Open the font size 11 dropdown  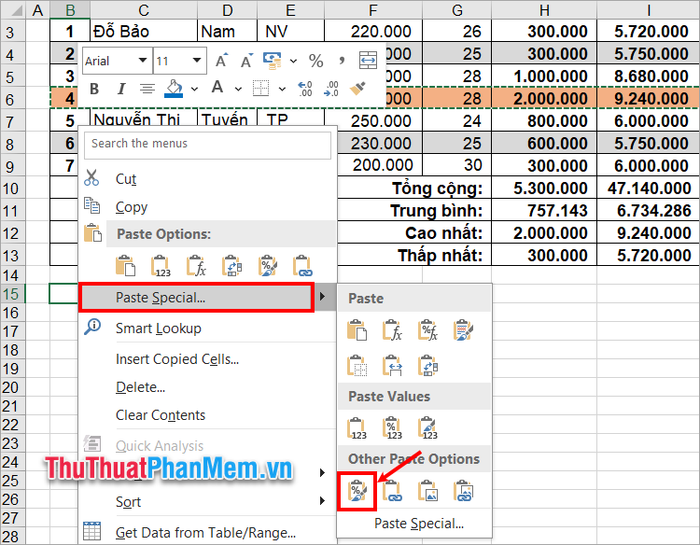pyautogui.click(x=196, y=61)
